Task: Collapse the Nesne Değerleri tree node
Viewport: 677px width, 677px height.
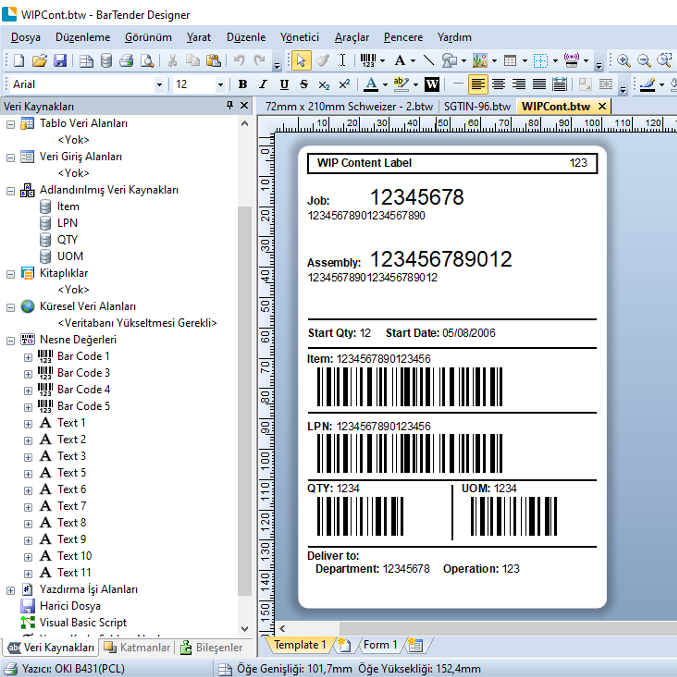Action: click(11, 340)
